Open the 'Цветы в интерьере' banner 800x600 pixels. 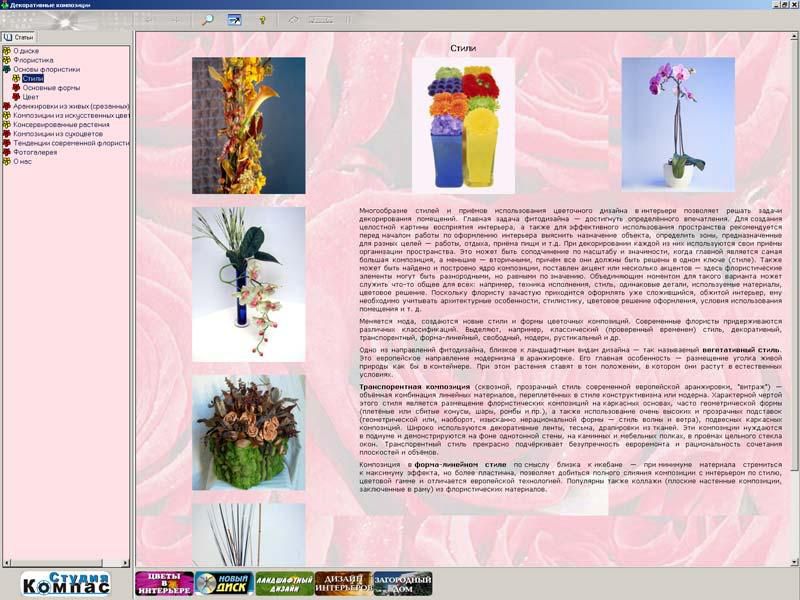tap(163, 584)
